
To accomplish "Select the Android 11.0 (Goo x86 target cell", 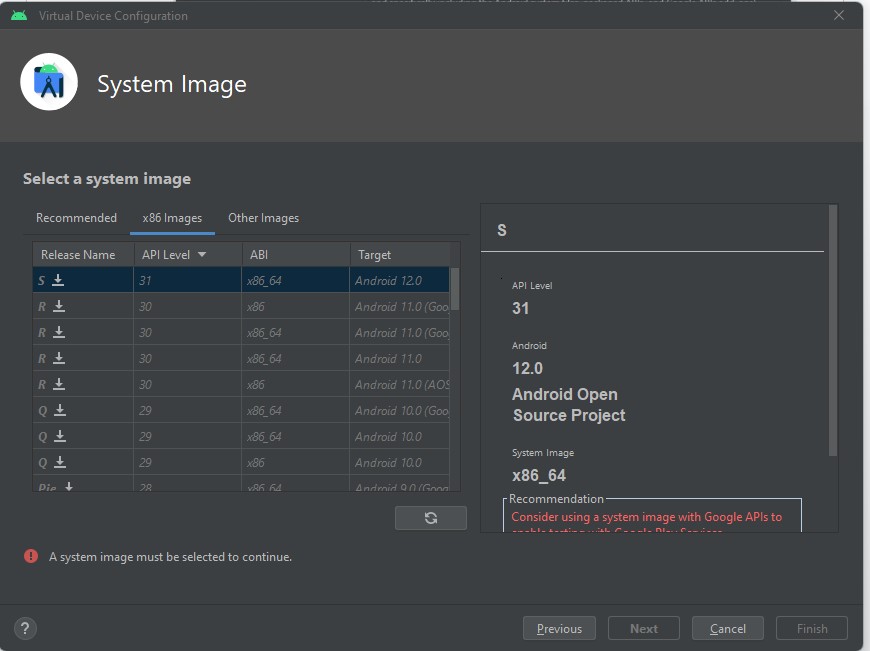I will point(399,306).
